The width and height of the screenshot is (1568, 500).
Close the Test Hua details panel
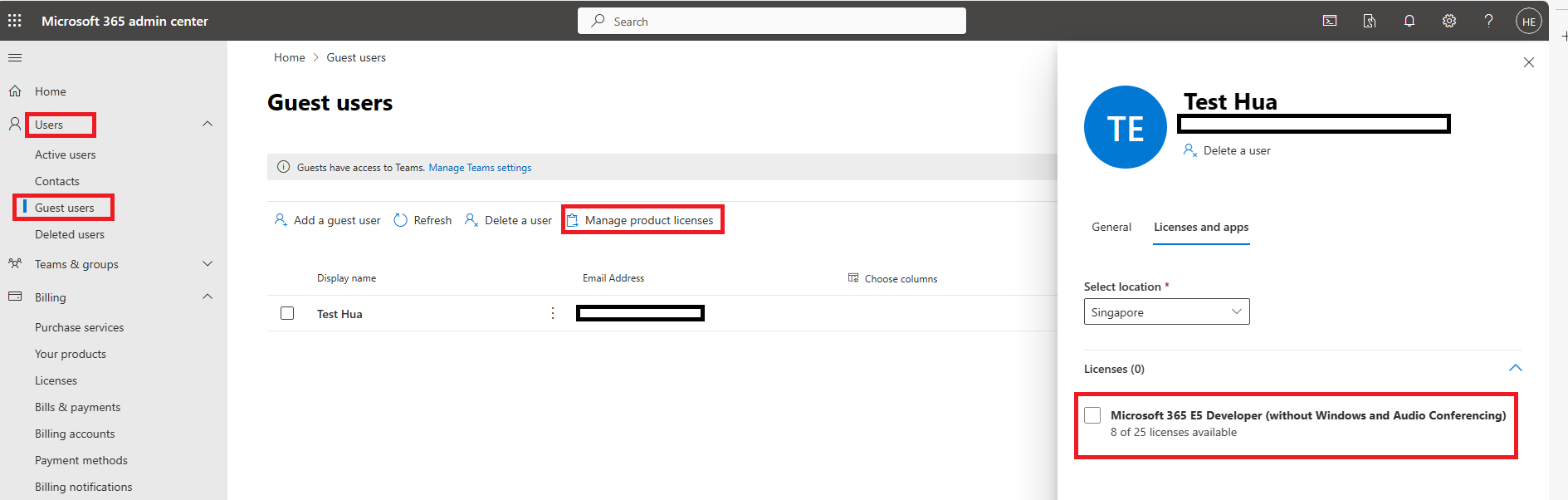coord(1529,62)
